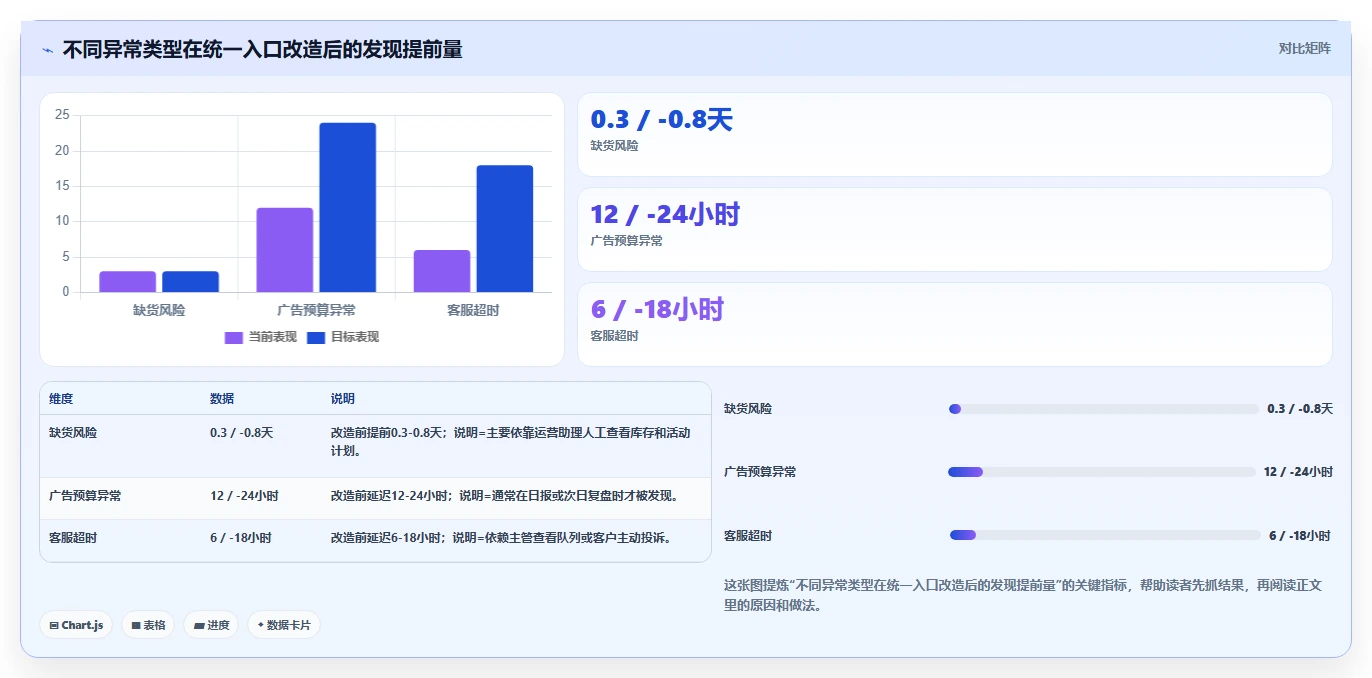
Task: Click the progress value 0.3 / -0.8天
Action: click(1300, 409)
